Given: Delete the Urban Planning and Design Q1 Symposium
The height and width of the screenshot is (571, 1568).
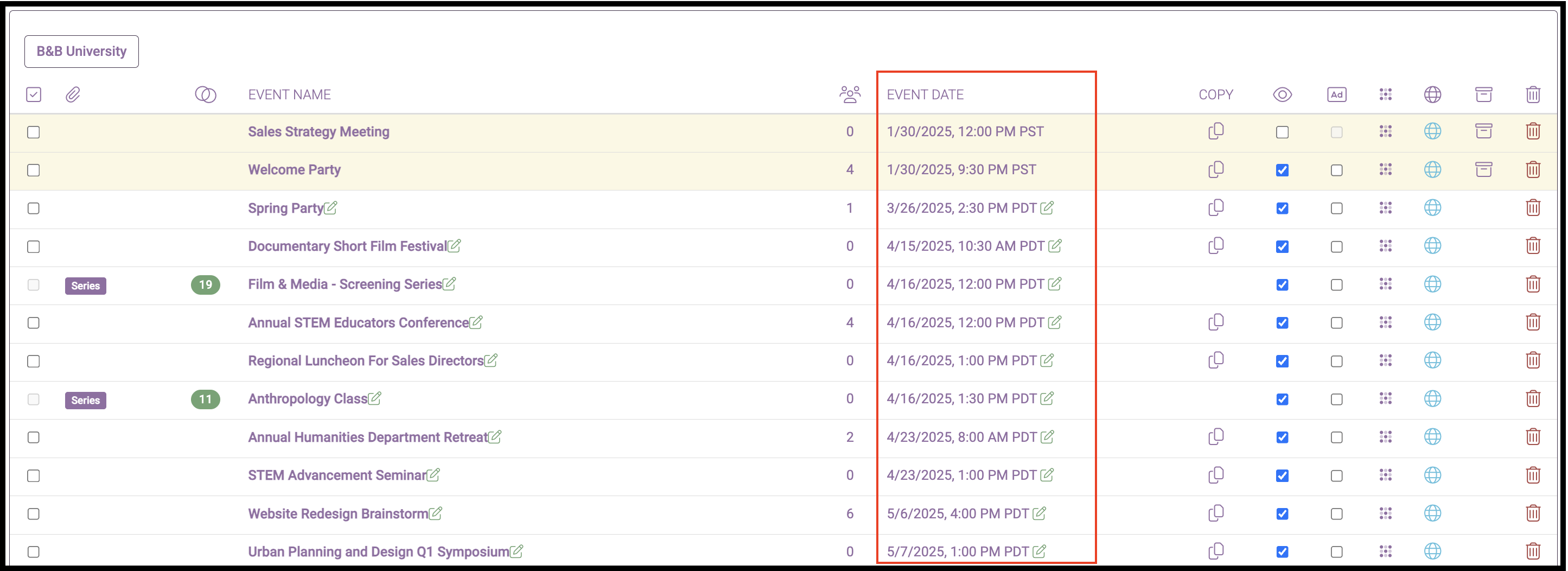Looking at the screenshot, I should tap(1533, 551).
